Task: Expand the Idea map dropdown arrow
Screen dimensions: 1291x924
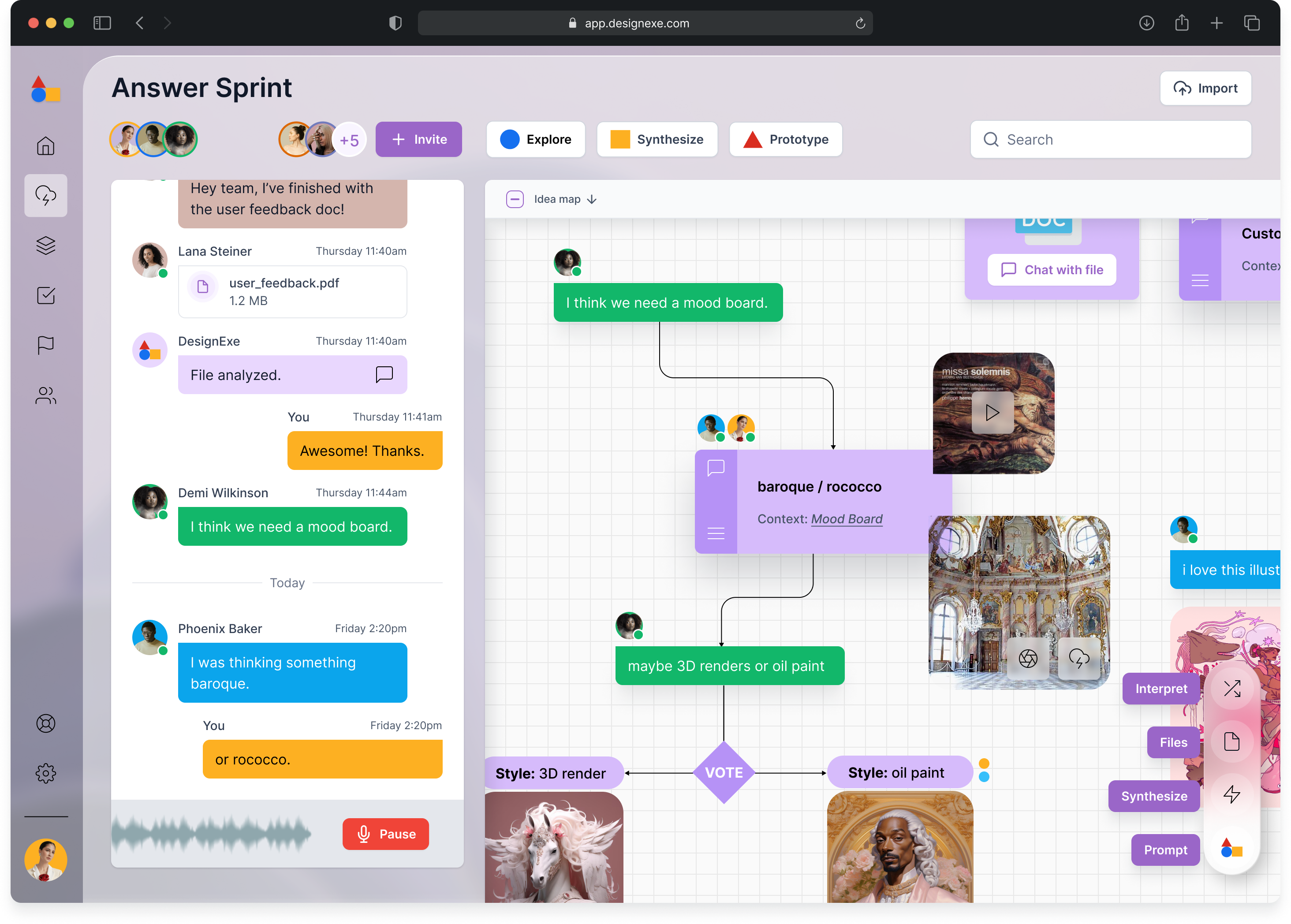Action: coord(592,199)
